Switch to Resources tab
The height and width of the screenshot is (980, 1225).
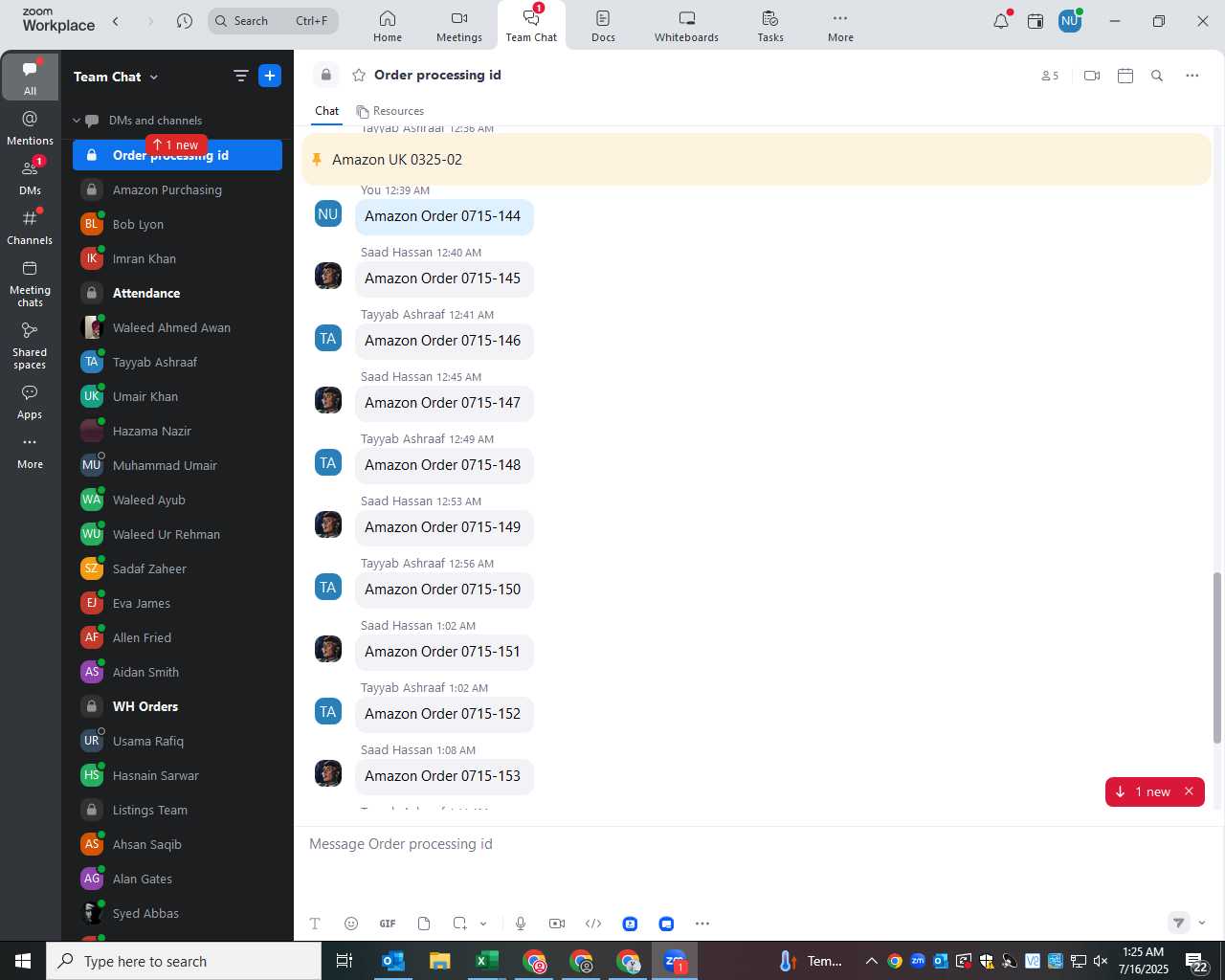[390, 111]
